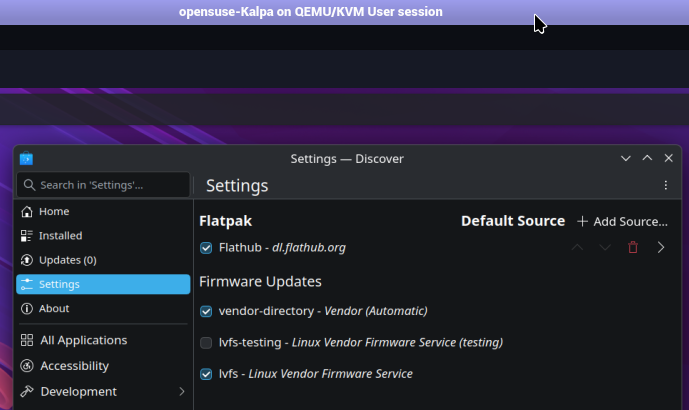Image resolution: width=689 pixels, height=410 pixels.
Task: Select All Applications in the sidebar
Action: click(x=83, y=340)
